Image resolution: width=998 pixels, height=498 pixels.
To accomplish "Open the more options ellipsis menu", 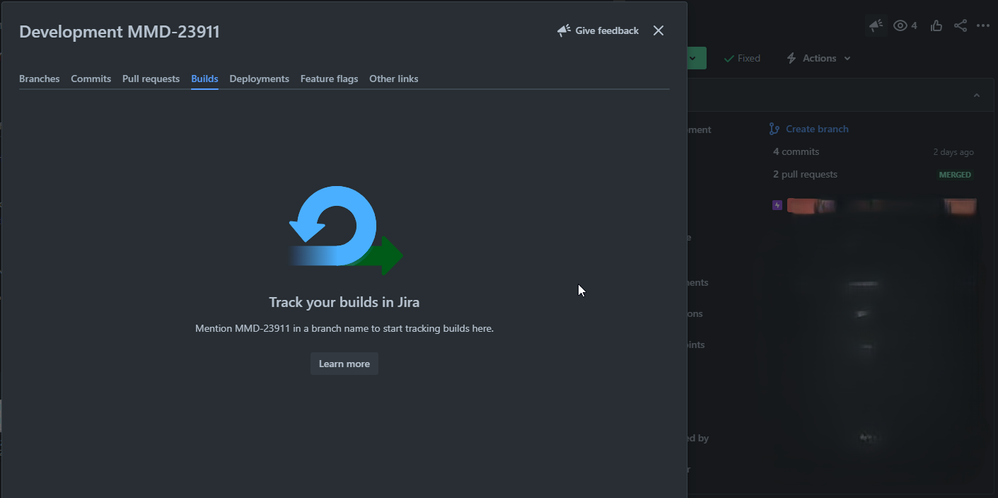I will coord(983,25).
